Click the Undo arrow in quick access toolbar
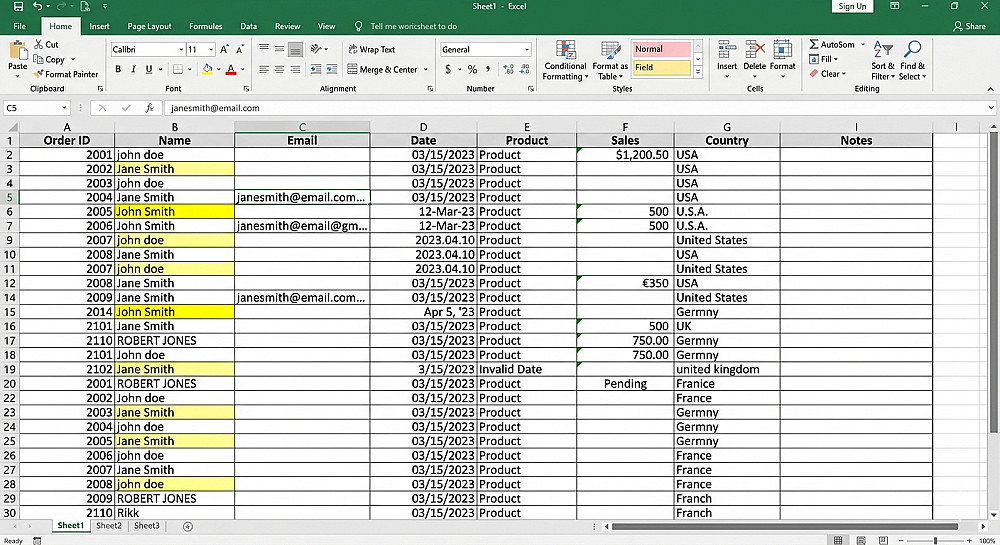 38,6
